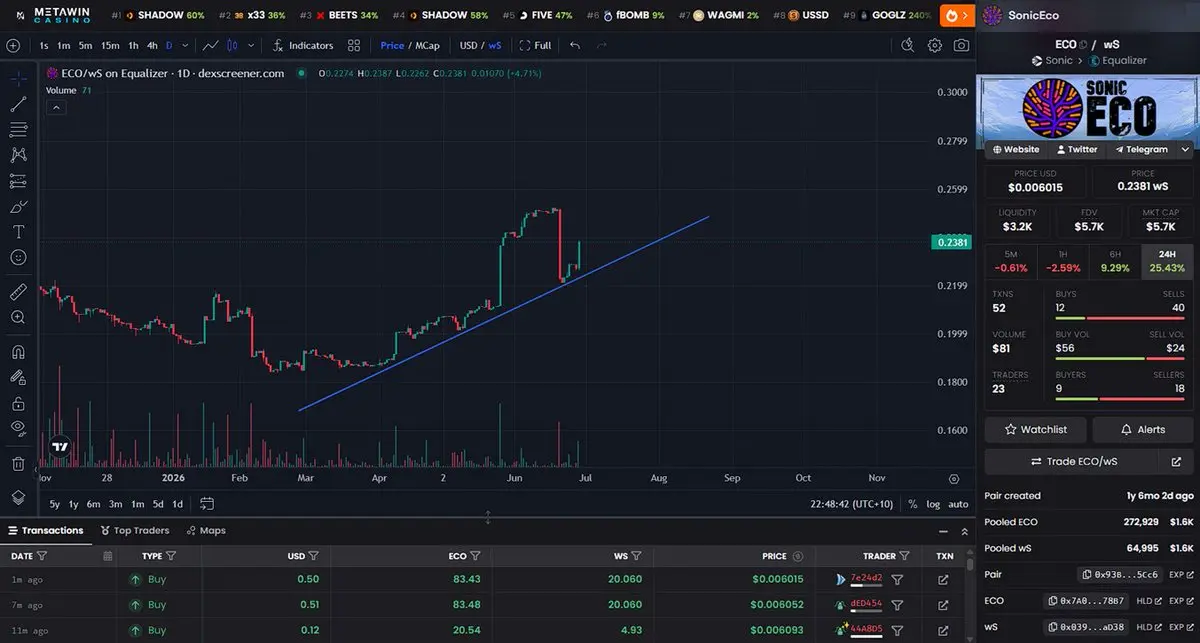
Task: Open the 7e24d2 transaction in explorer
Action: [943, 579]
